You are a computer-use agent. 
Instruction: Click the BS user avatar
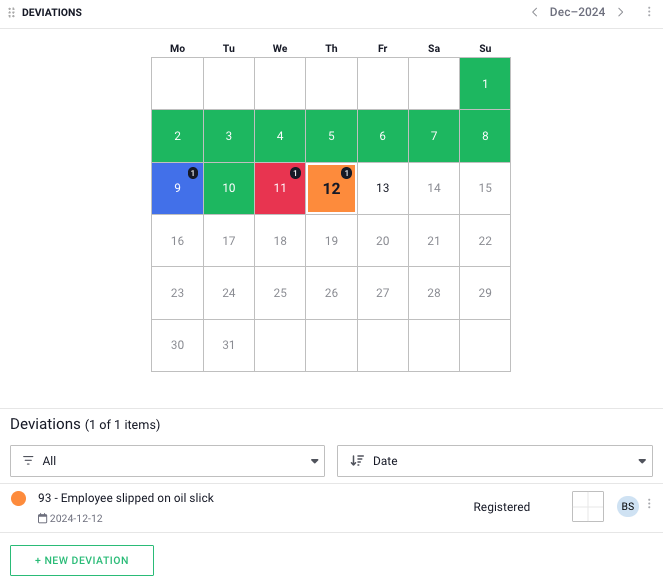click(x=627, y=507)
